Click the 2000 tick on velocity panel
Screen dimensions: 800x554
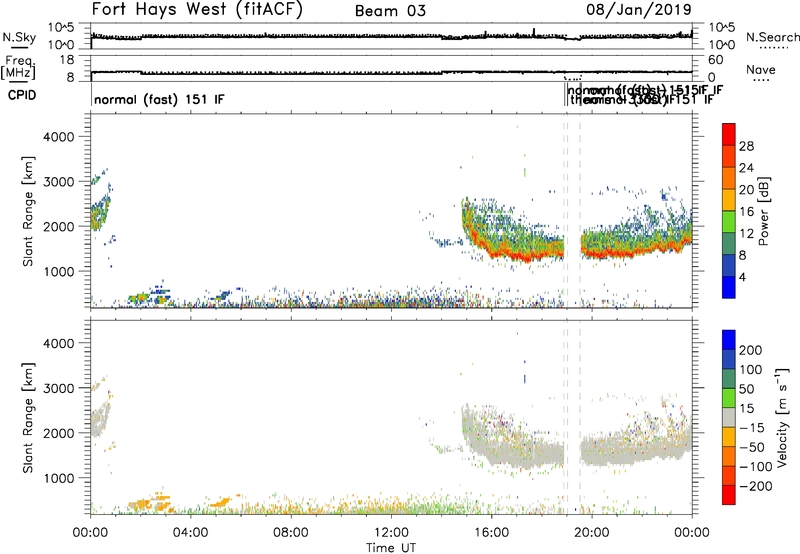click(59, 433)
